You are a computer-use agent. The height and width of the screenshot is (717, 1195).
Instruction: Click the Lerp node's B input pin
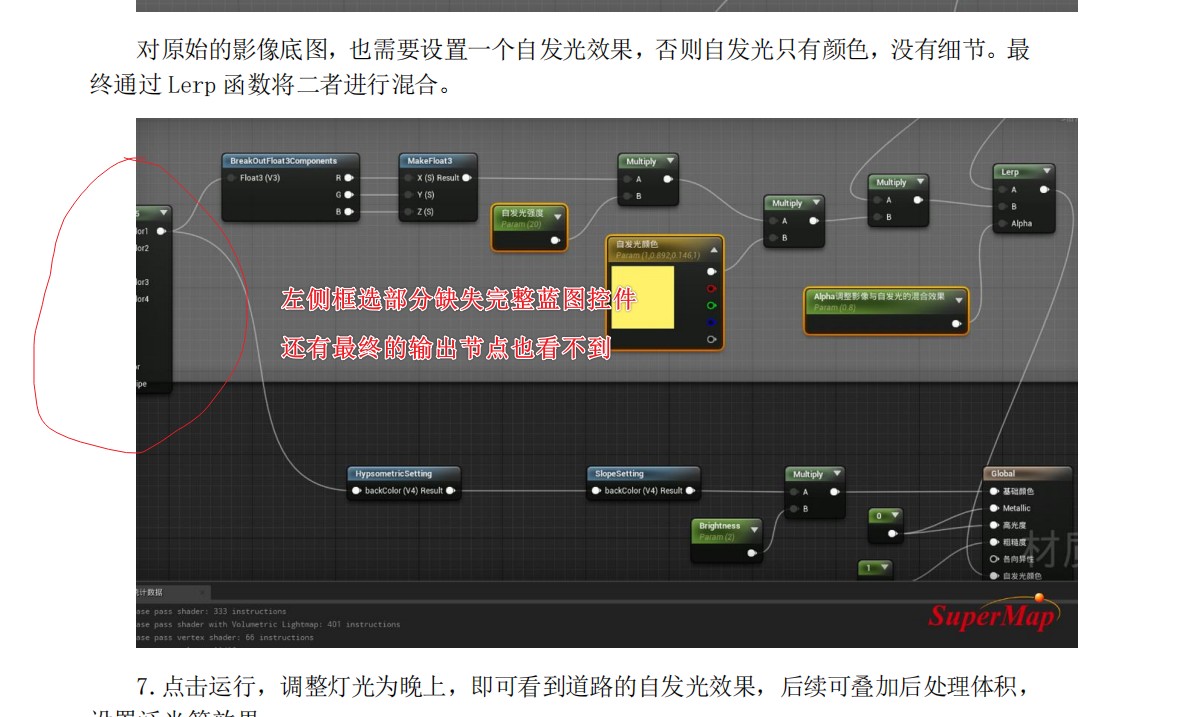click(x=1001, y=206)
